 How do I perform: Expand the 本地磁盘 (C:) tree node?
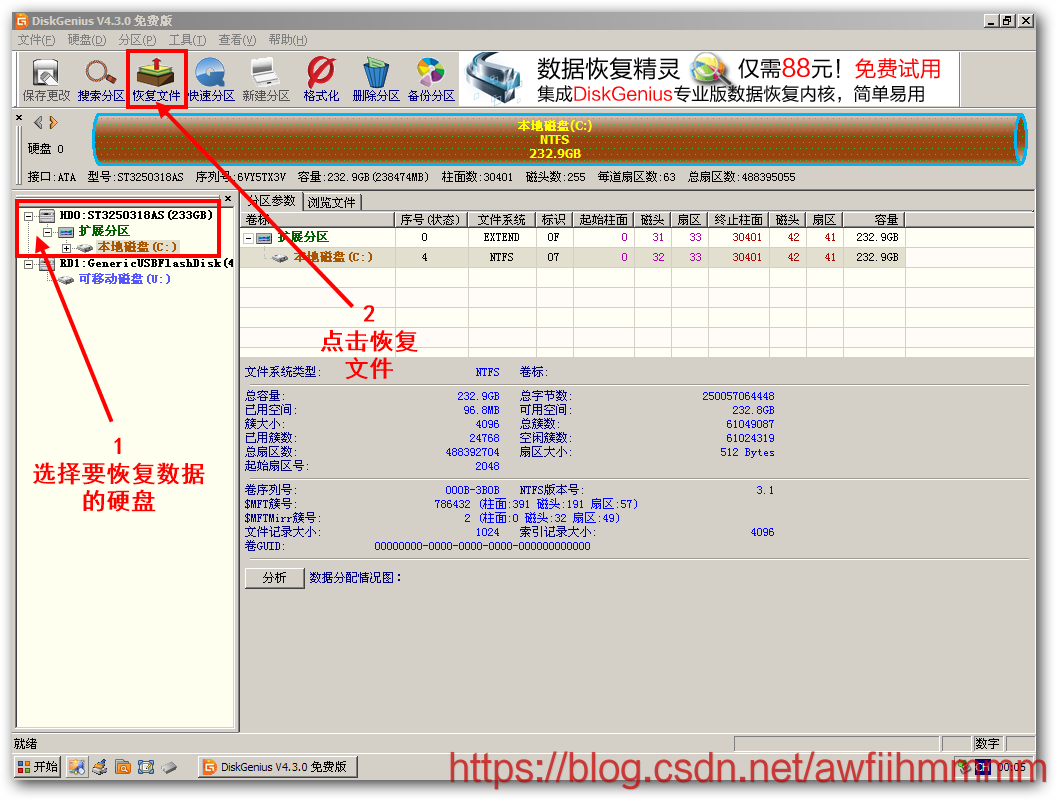66,248
